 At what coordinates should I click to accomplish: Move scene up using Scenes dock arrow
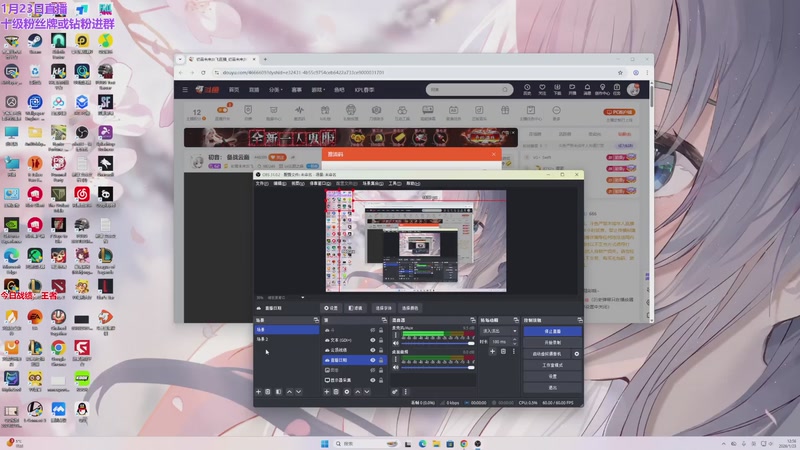289,392
